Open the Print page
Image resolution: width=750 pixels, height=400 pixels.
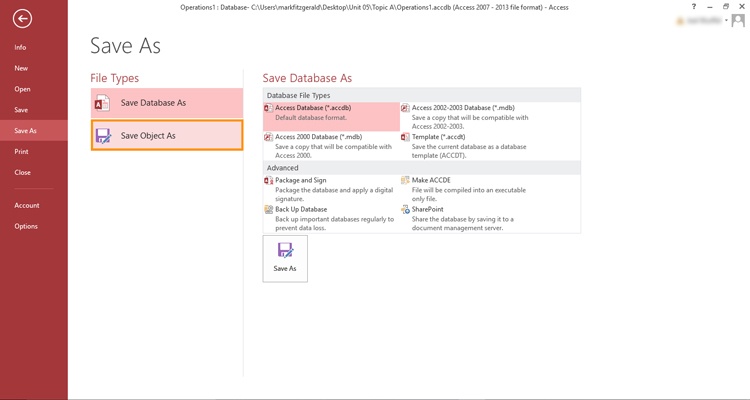click(21, 151)
